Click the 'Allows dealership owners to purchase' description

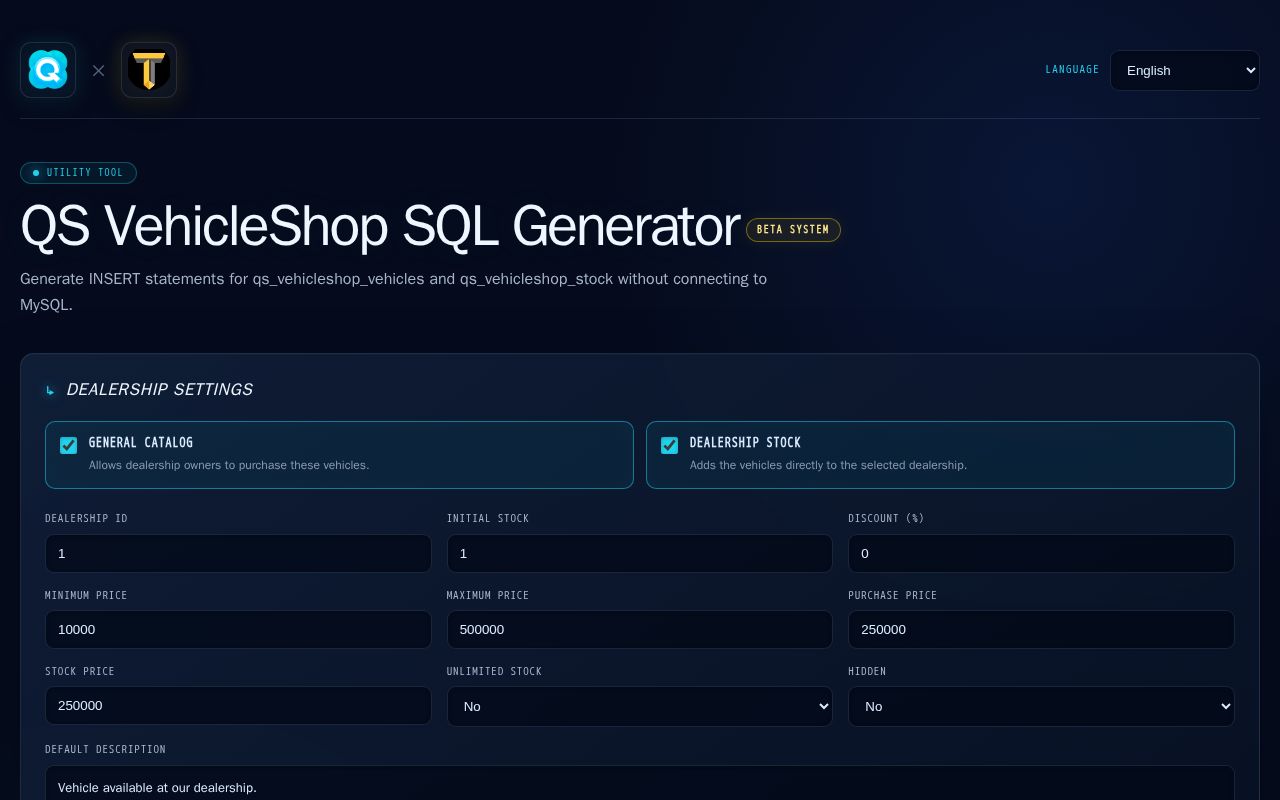point(229,465)
